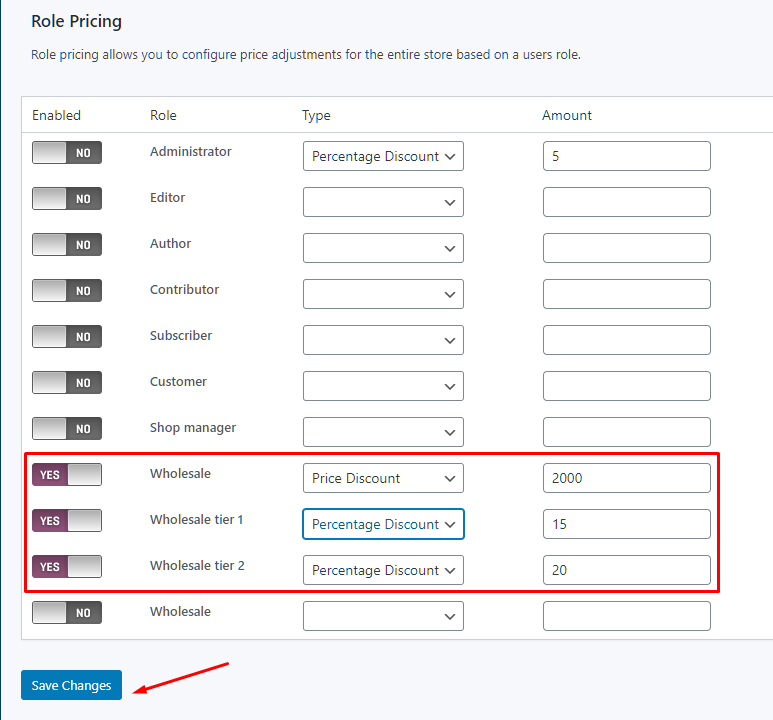Click the Save Changes button
Viewport: 773px width, 720px height.
coord(71,685)
